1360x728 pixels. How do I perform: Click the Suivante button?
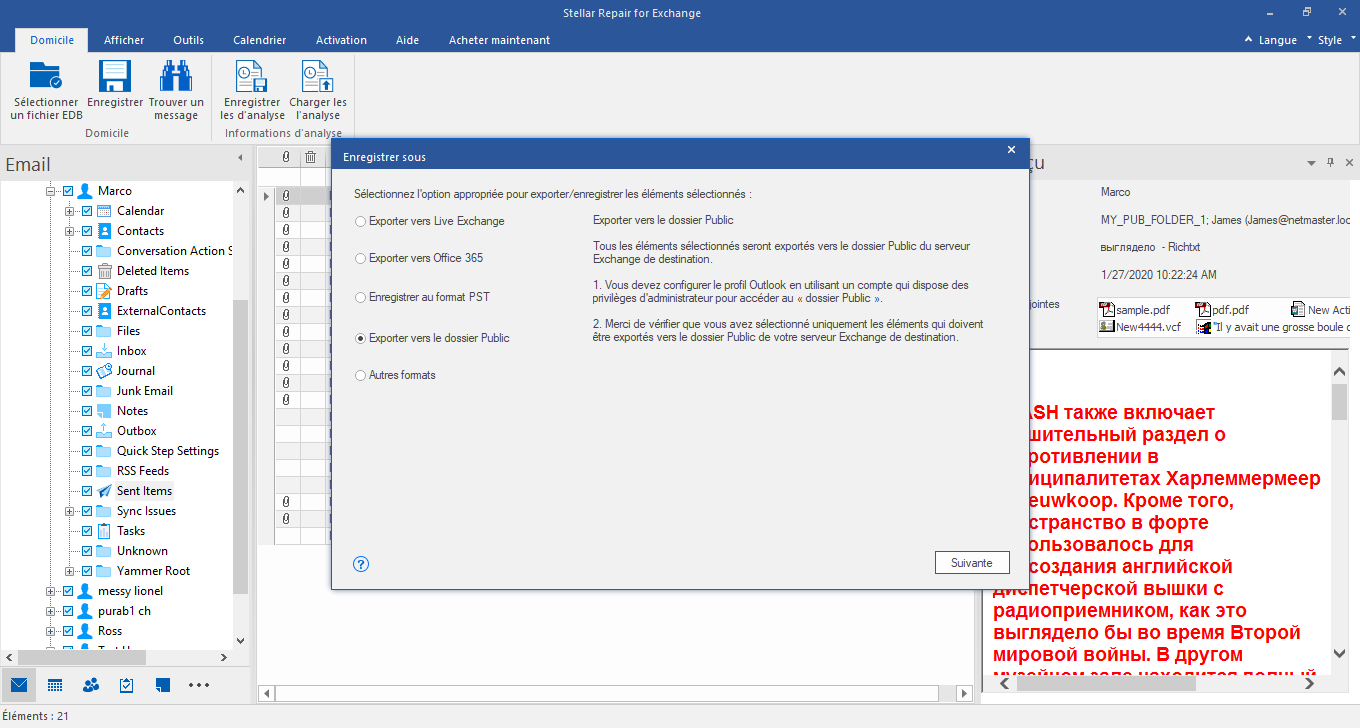[x=972, y=563]
